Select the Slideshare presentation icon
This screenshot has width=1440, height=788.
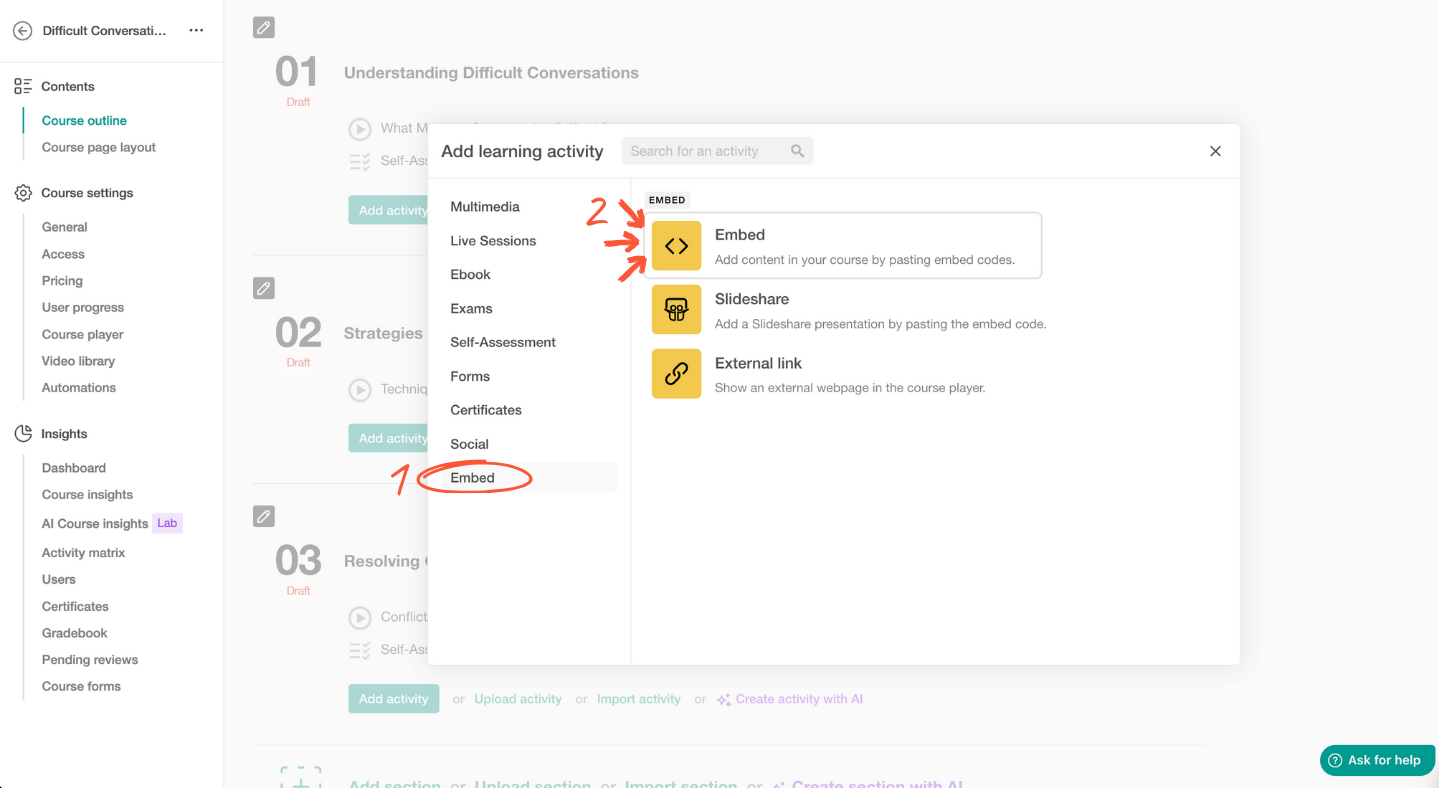click(676, 309)
